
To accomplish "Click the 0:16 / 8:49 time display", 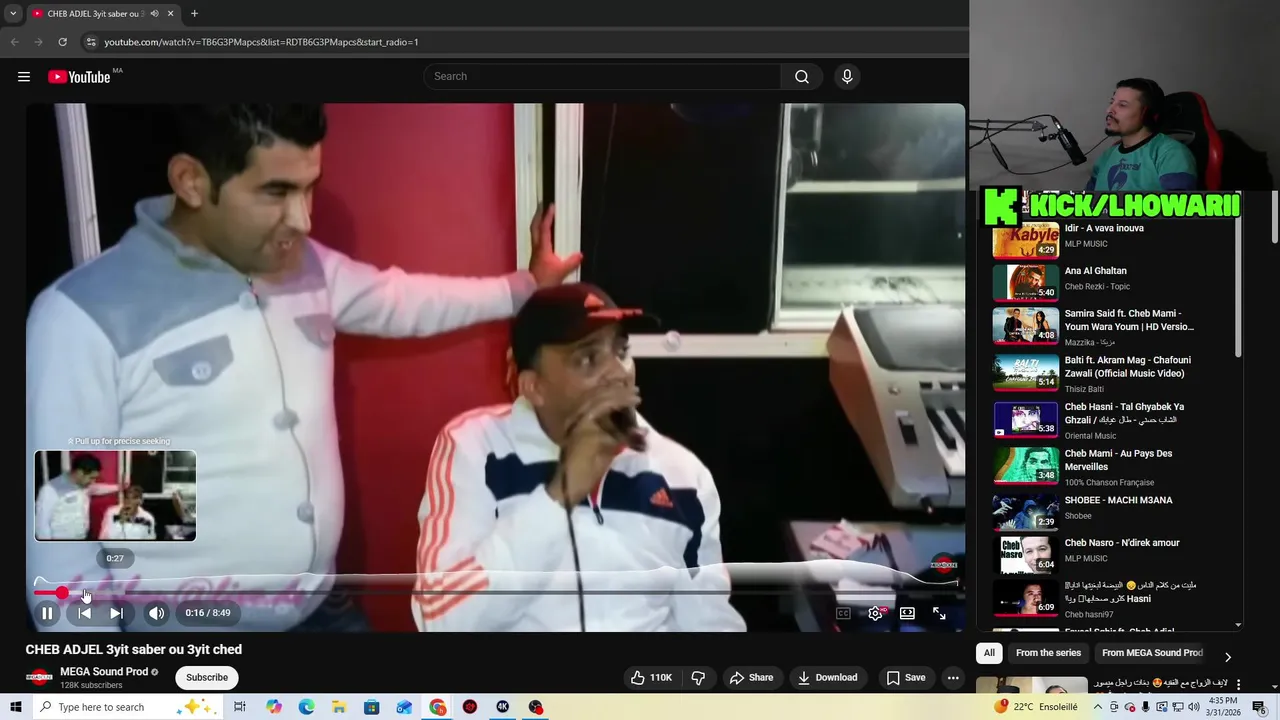I will coord(208,613).
